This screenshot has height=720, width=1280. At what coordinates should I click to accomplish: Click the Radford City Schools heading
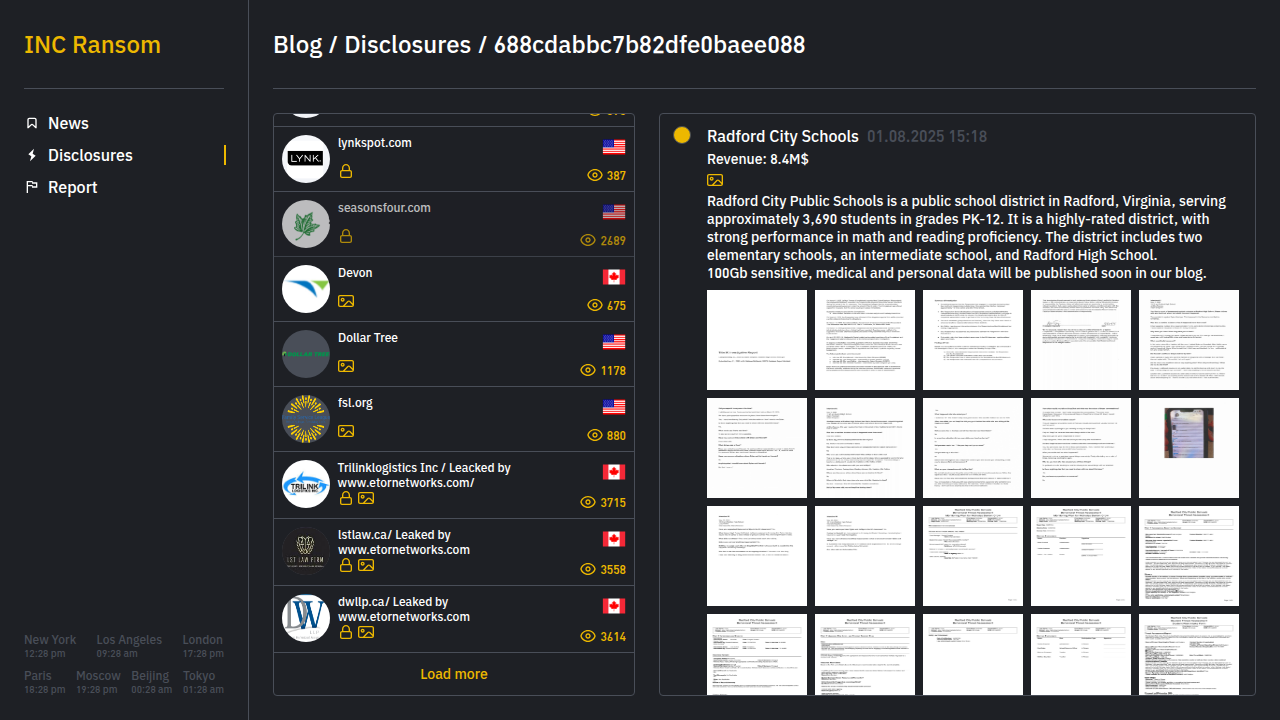pos(783,136)
